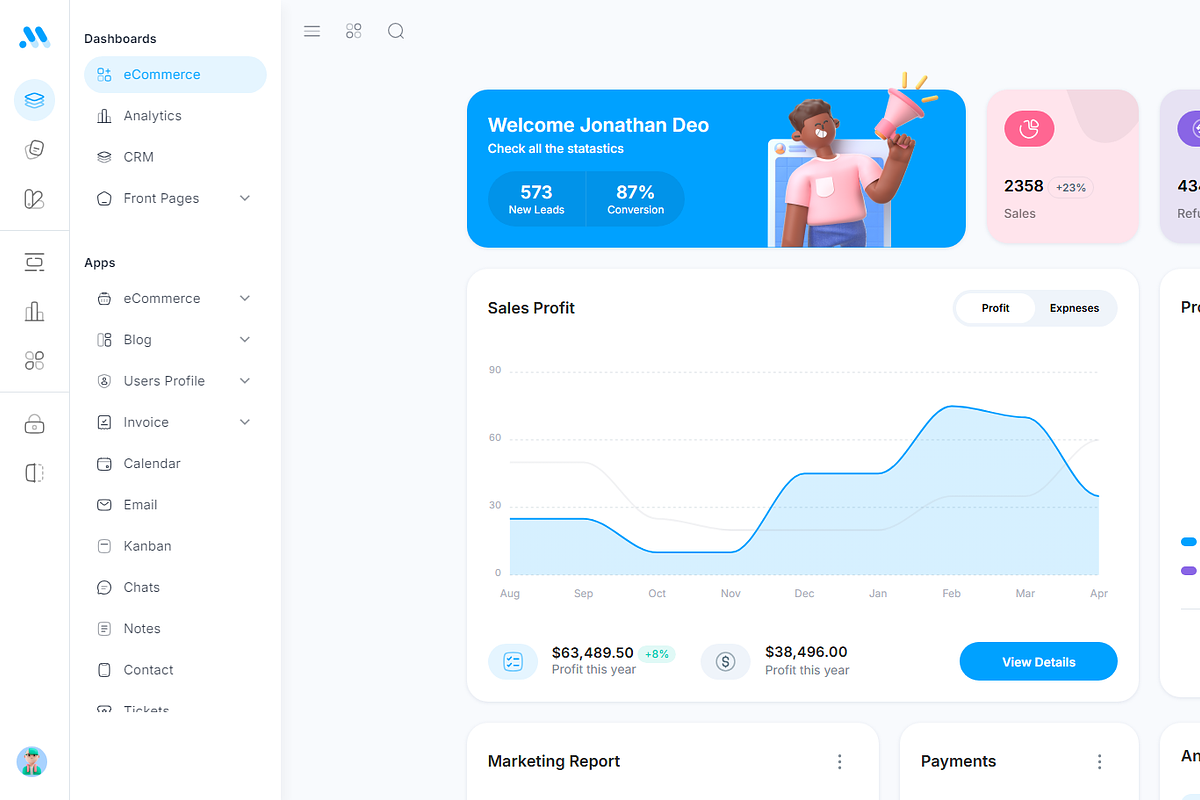This screenshot has width=1200, height=800.
Task: Click the 573 New Leads stat
Action: click(536, 199)
